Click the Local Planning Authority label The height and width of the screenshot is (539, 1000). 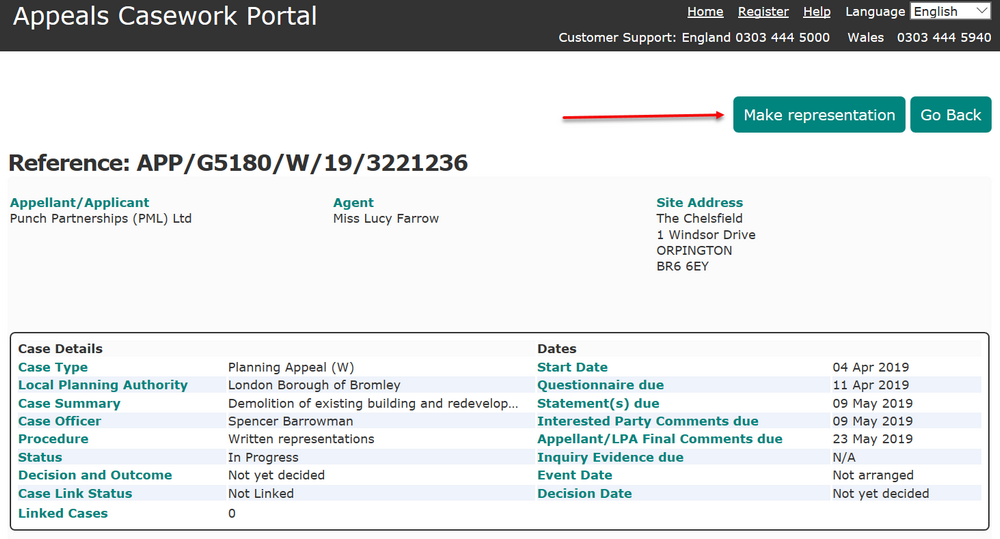103,385
